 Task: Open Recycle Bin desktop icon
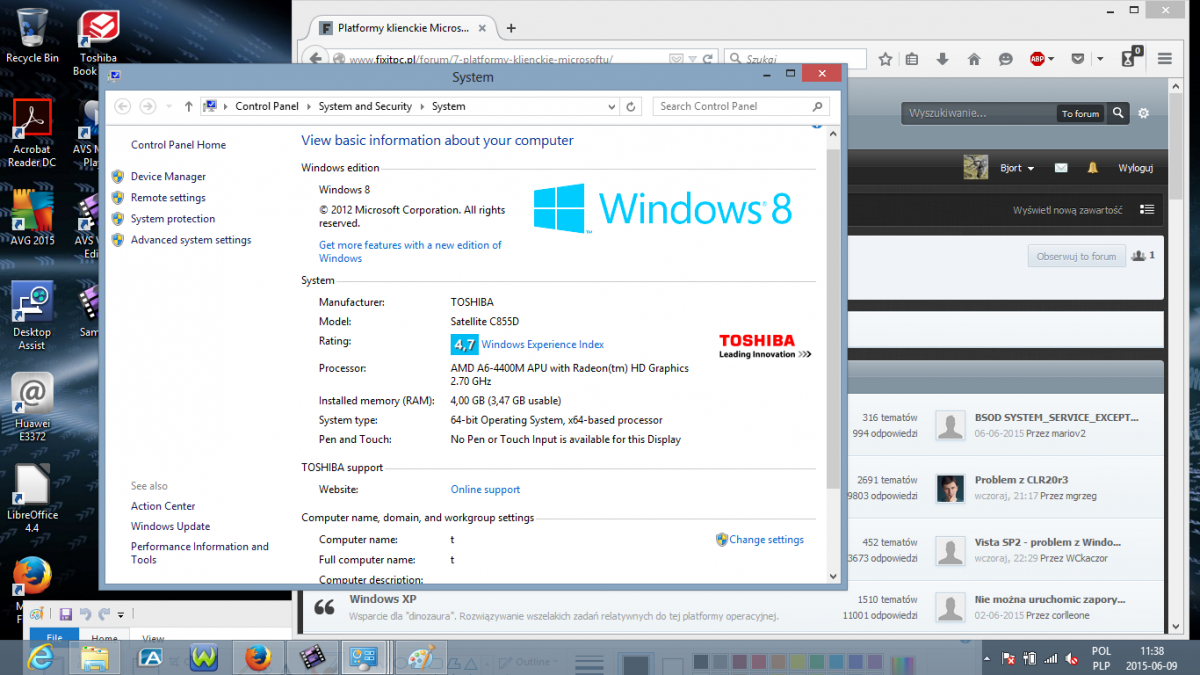pos(32,35)
